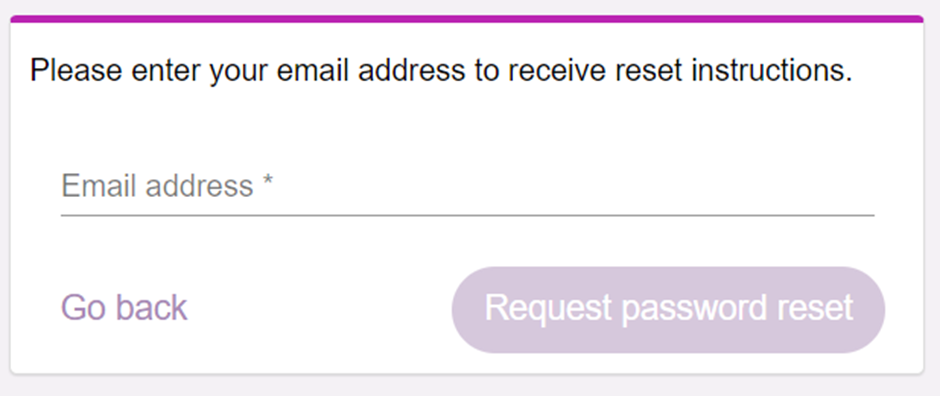Click the underline of the email field
Viewport: 940px width, 396px height.
tap(468, 214)
